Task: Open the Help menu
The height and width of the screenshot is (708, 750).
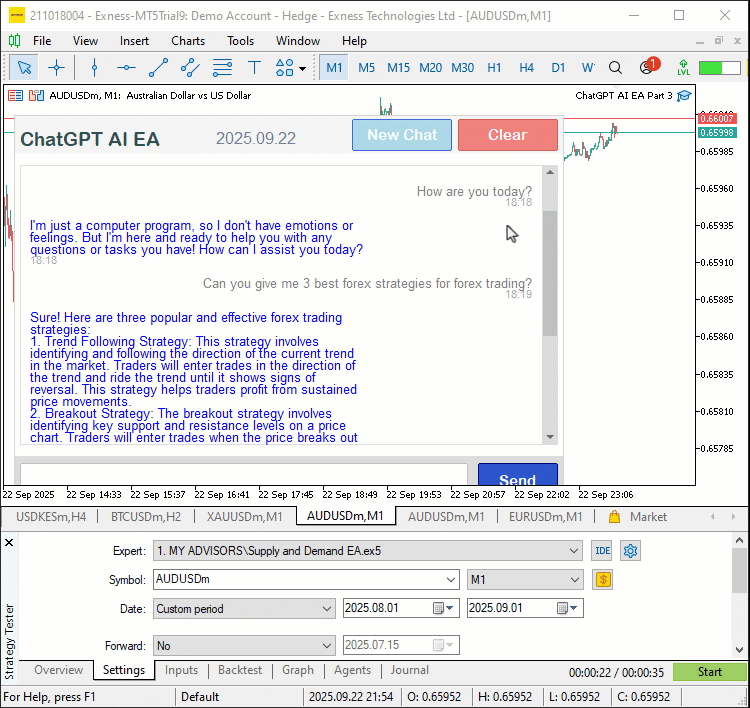Action: [x=354, y=41]
